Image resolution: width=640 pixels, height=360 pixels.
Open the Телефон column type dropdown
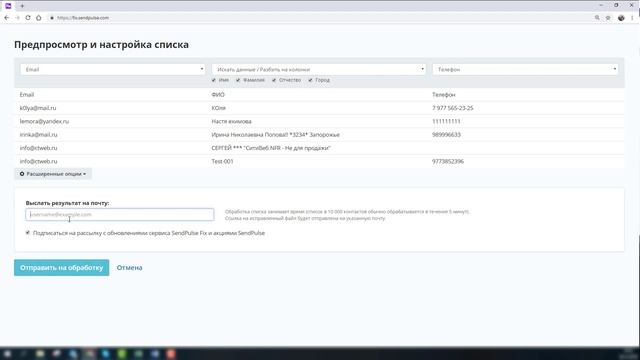(525, 69)
